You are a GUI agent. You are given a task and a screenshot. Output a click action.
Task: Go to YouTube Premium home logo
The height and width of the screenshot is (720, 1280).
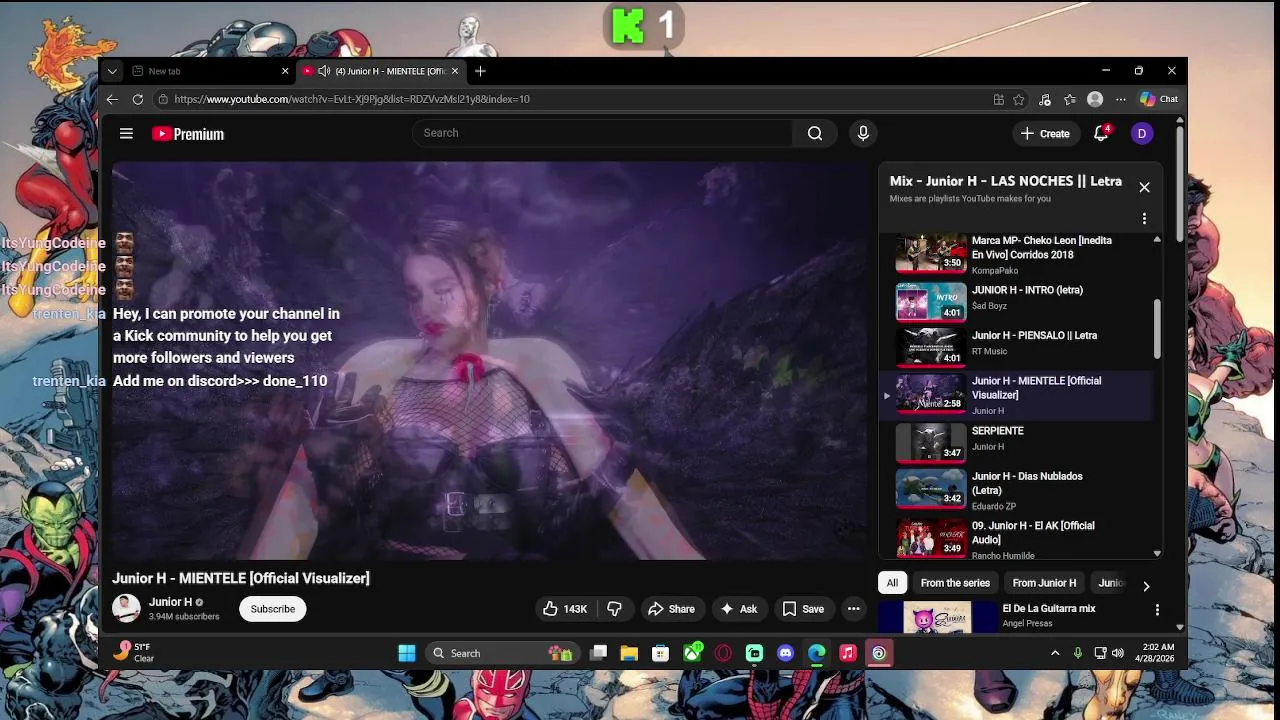click(x=188, y=134)
